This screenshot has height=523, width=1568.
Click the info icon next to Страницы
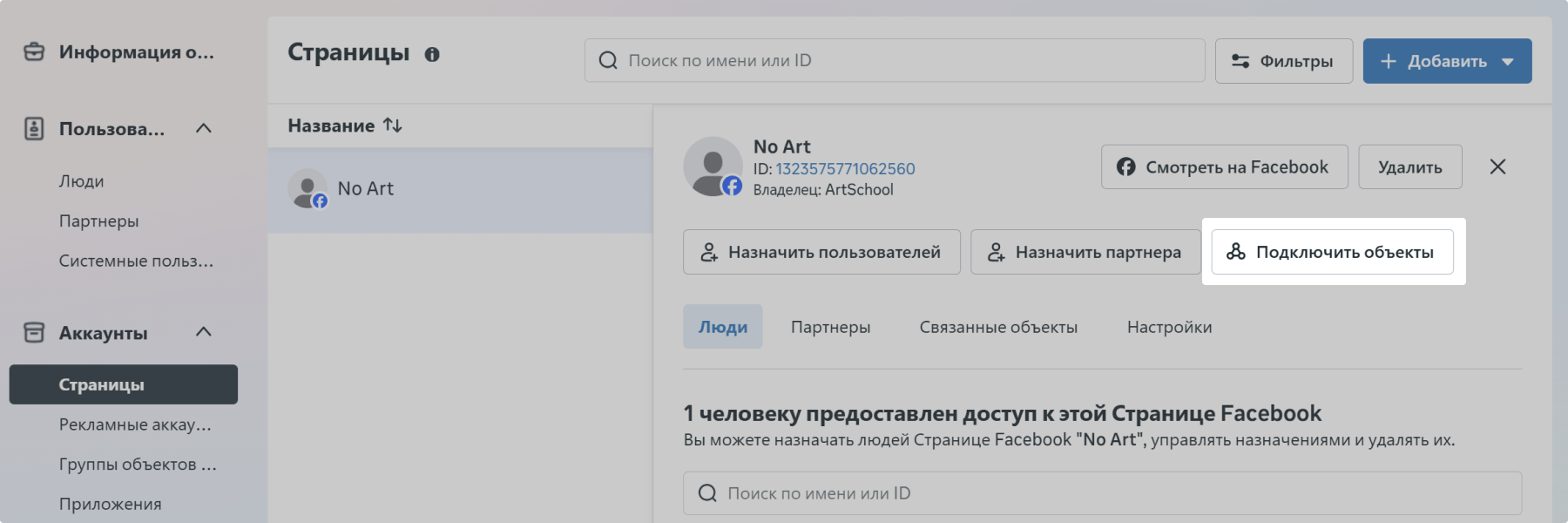tap(432, 54)
